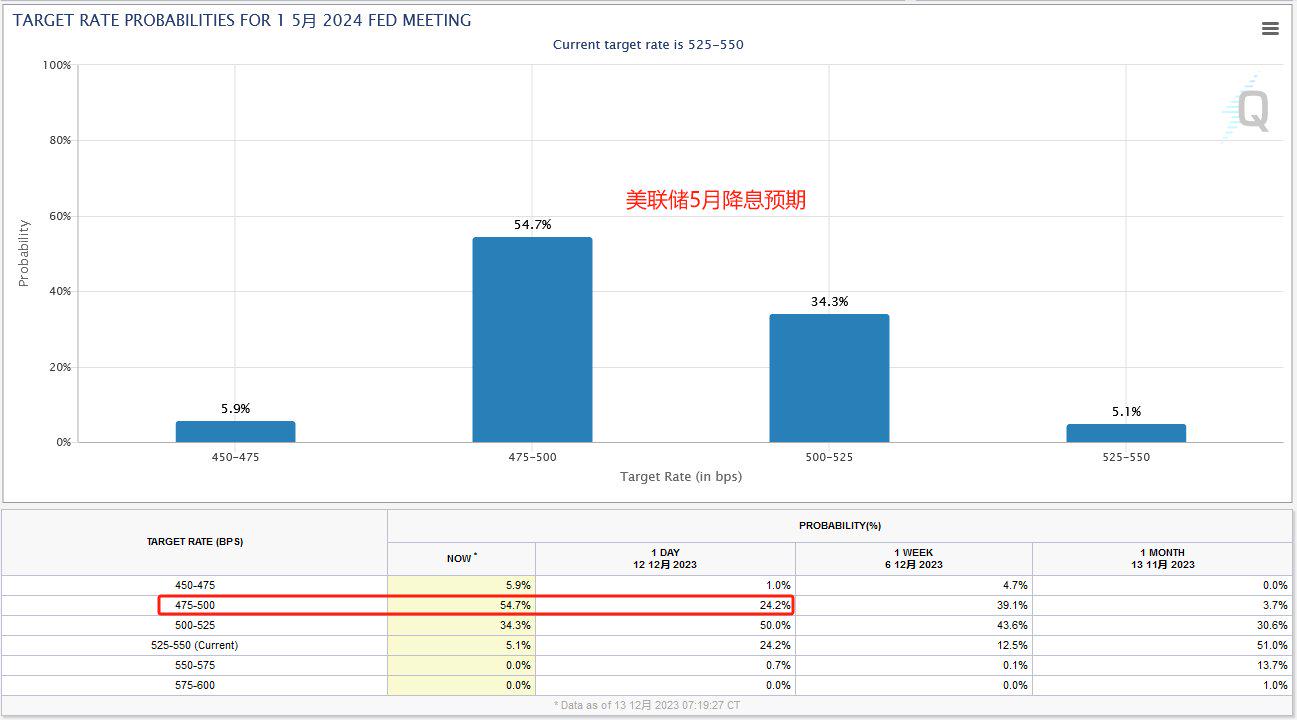Image resolution: width=1297 pixels, height=720 pixels.
Task: Click the NOW cell showing 54.7%
Action: pos(462,605)
